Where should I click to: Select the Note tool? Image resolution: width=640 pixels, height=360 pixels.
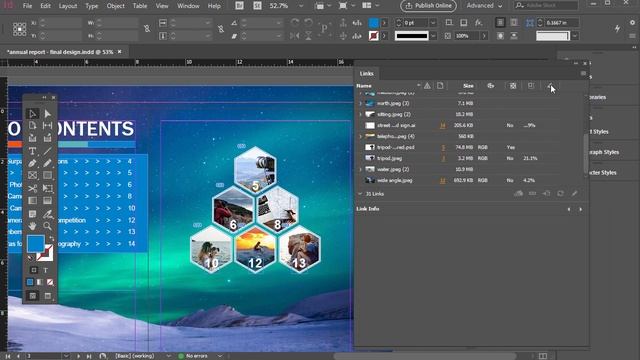point(32,213)
